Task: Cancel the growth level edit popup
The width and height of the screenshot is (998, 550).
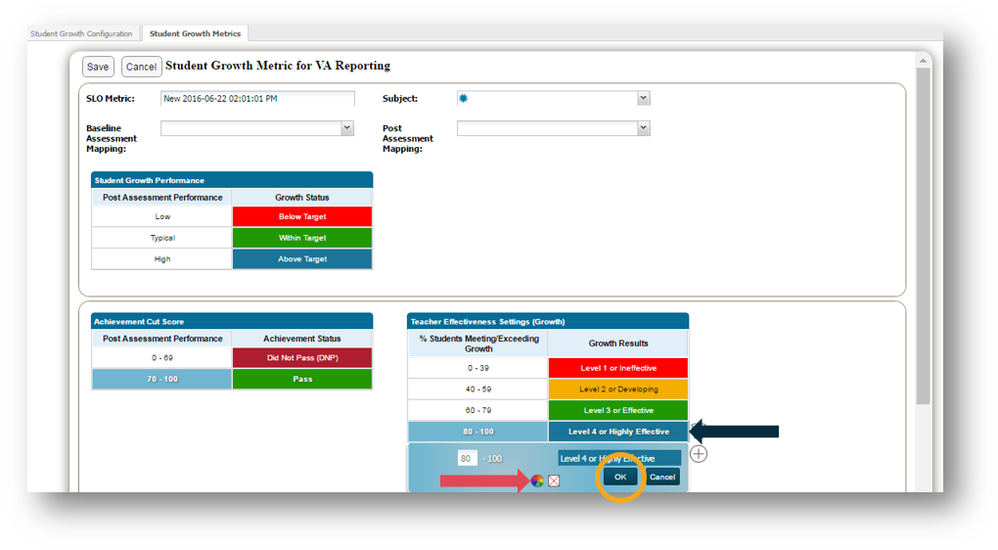Action: click(x=662, y=477)
